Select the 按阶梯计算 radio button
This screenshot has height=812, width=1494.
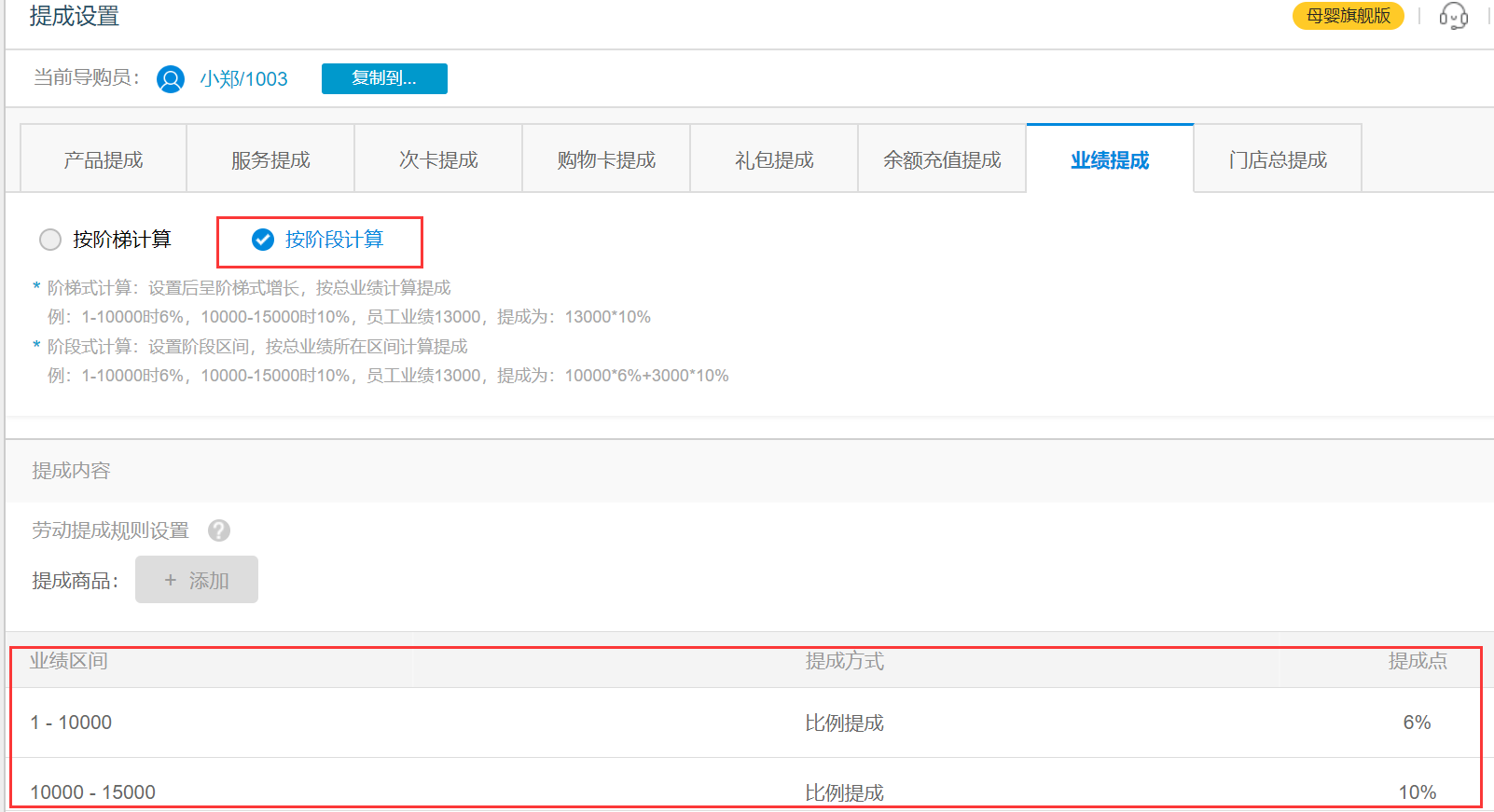click(x=50, y=240)
